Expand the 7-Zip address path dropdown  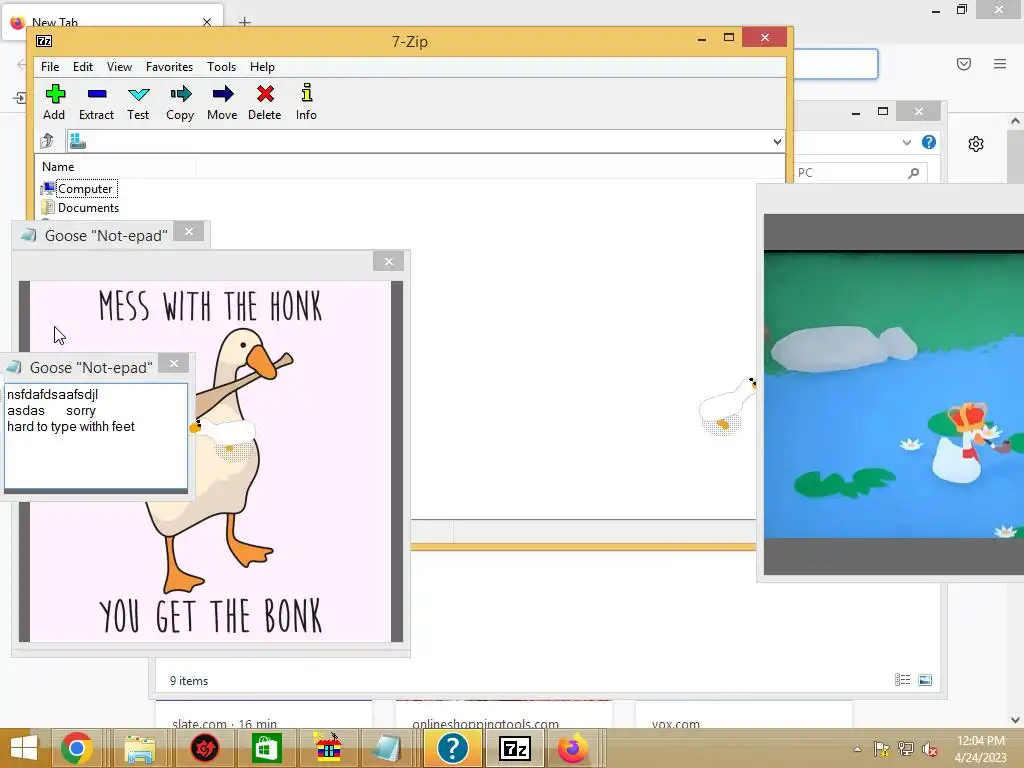777,141
